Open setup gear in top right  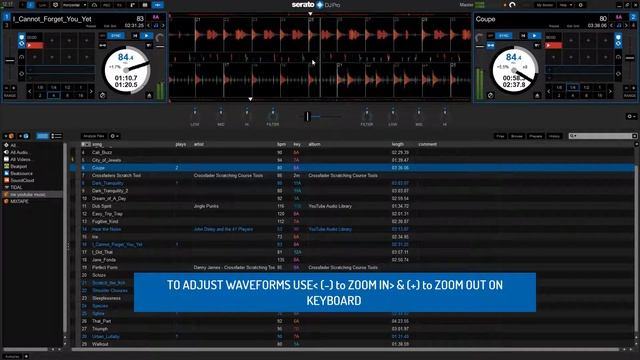click(580, 5)
